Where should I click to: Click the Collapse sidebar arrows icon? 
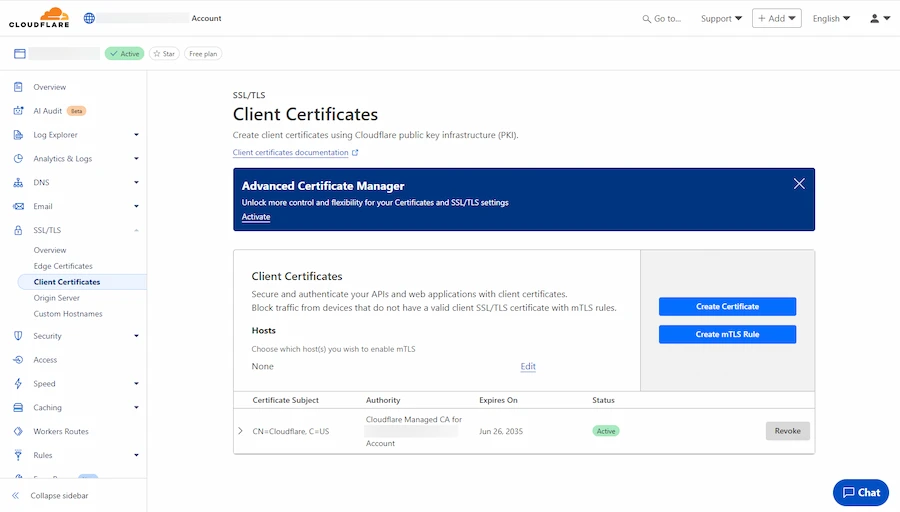click(16, 496)
